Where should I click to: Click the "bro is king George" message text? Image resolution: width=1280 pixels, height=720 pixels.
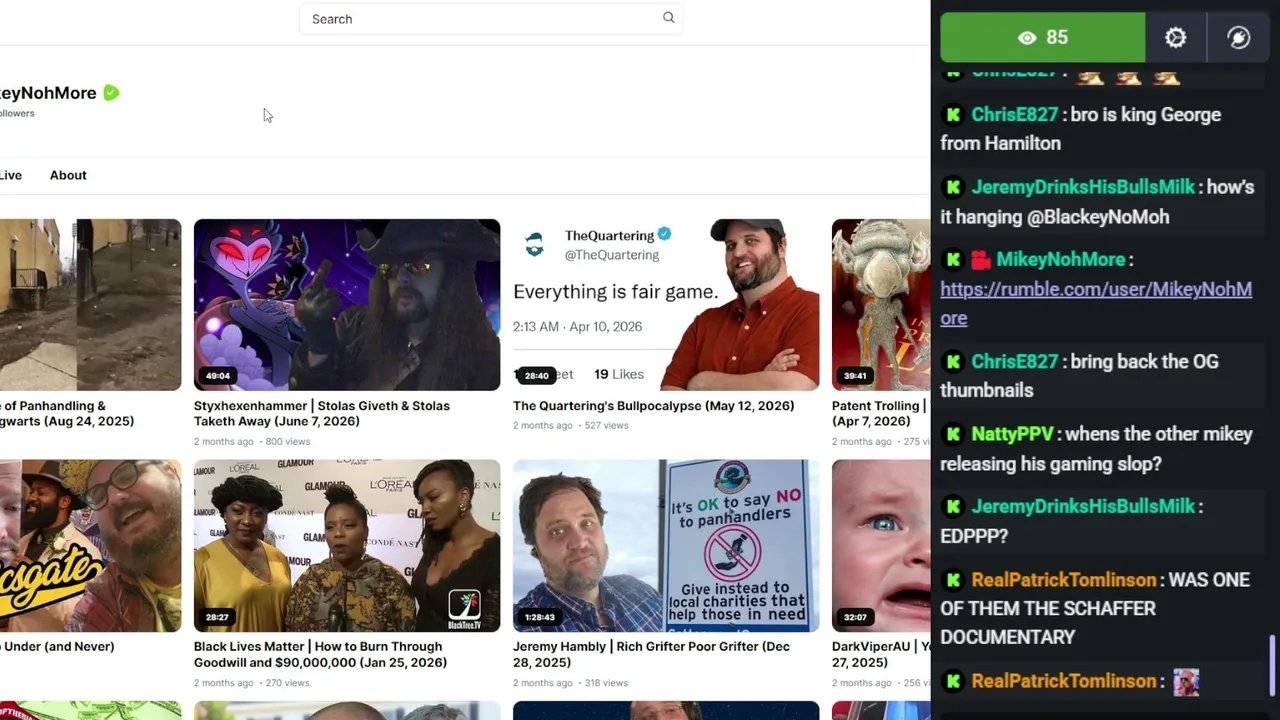[x=1081, y=129]
